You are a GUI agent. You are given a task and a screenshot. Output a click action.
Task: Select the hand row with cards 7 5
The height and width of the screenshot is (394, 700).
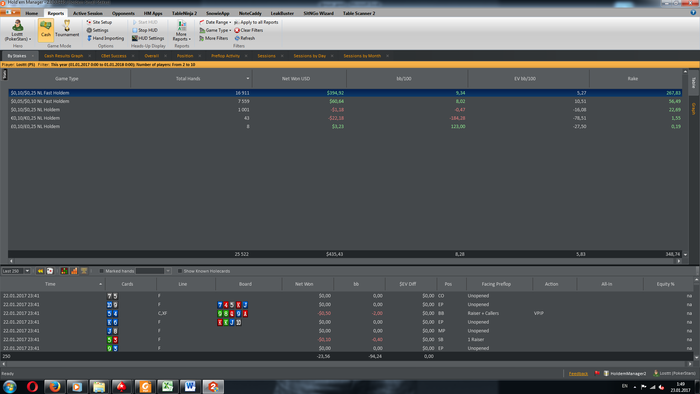pos(346,296)
